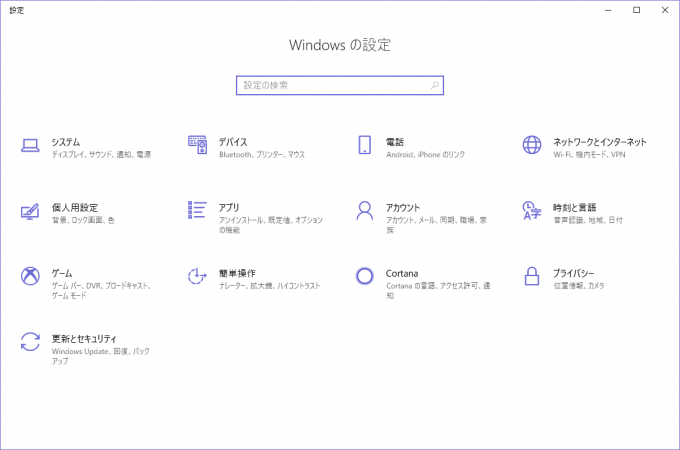Open the アプリ title link

point(229,208)
